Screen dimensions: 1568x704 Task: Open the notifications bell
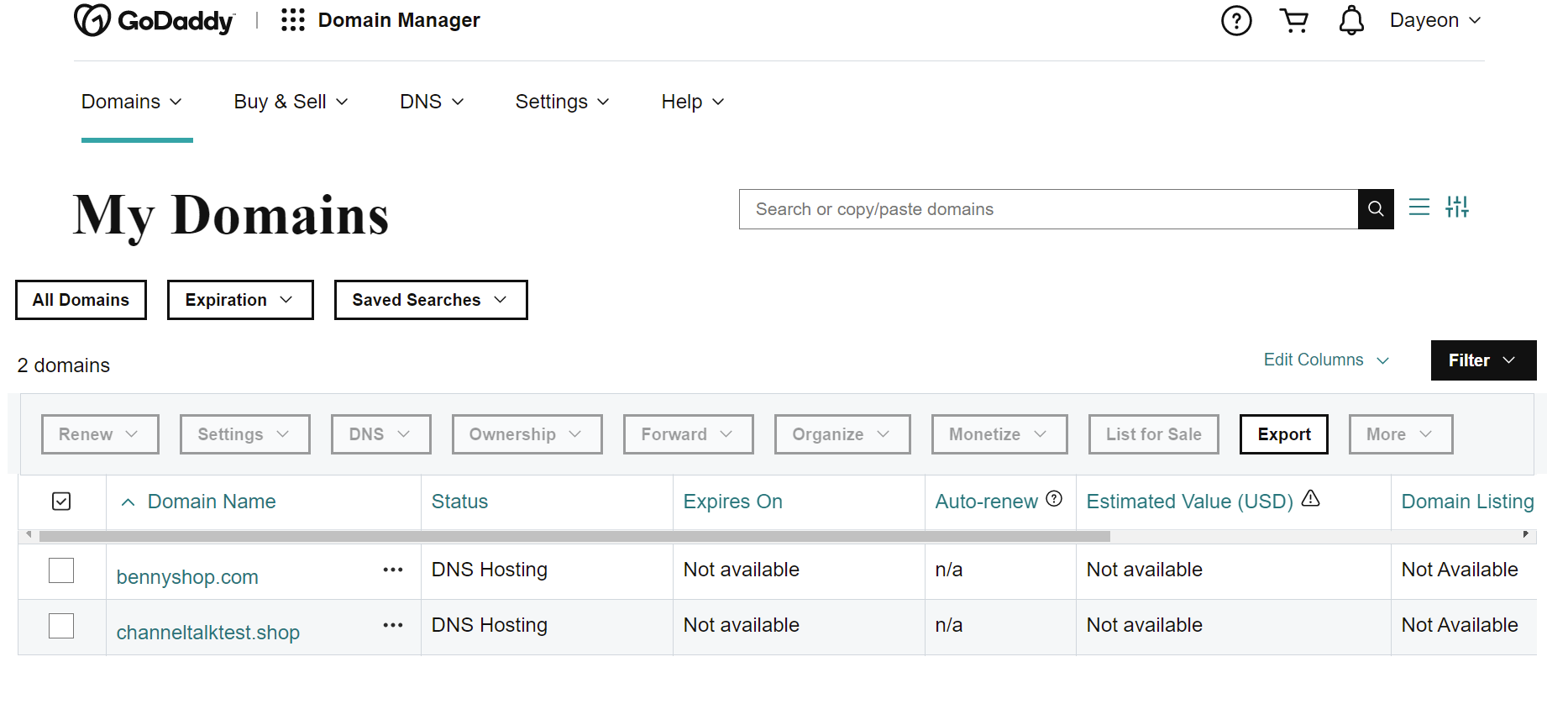point(1351,21)
